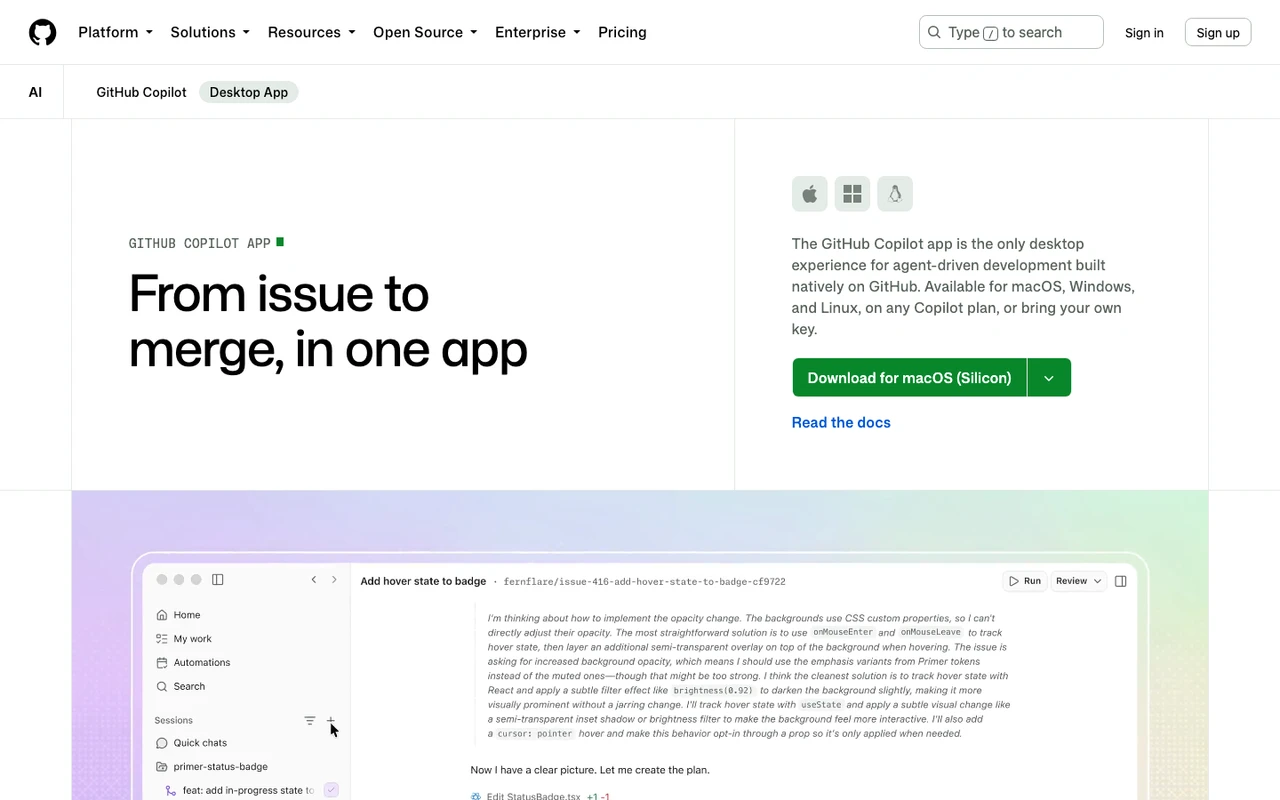Screen dimensions: 1280x800
Task: Go forward with the right arrow in app
Action: pyautogui.click(x=334, y=580)
